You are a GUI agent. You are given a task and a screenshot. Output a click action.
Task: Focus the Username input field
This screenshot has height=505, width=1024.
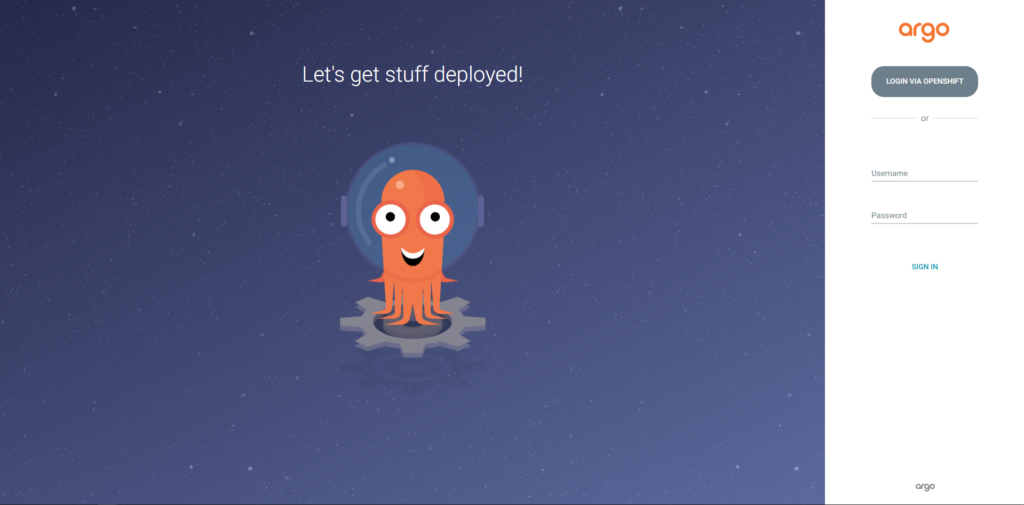coord(924,174)
